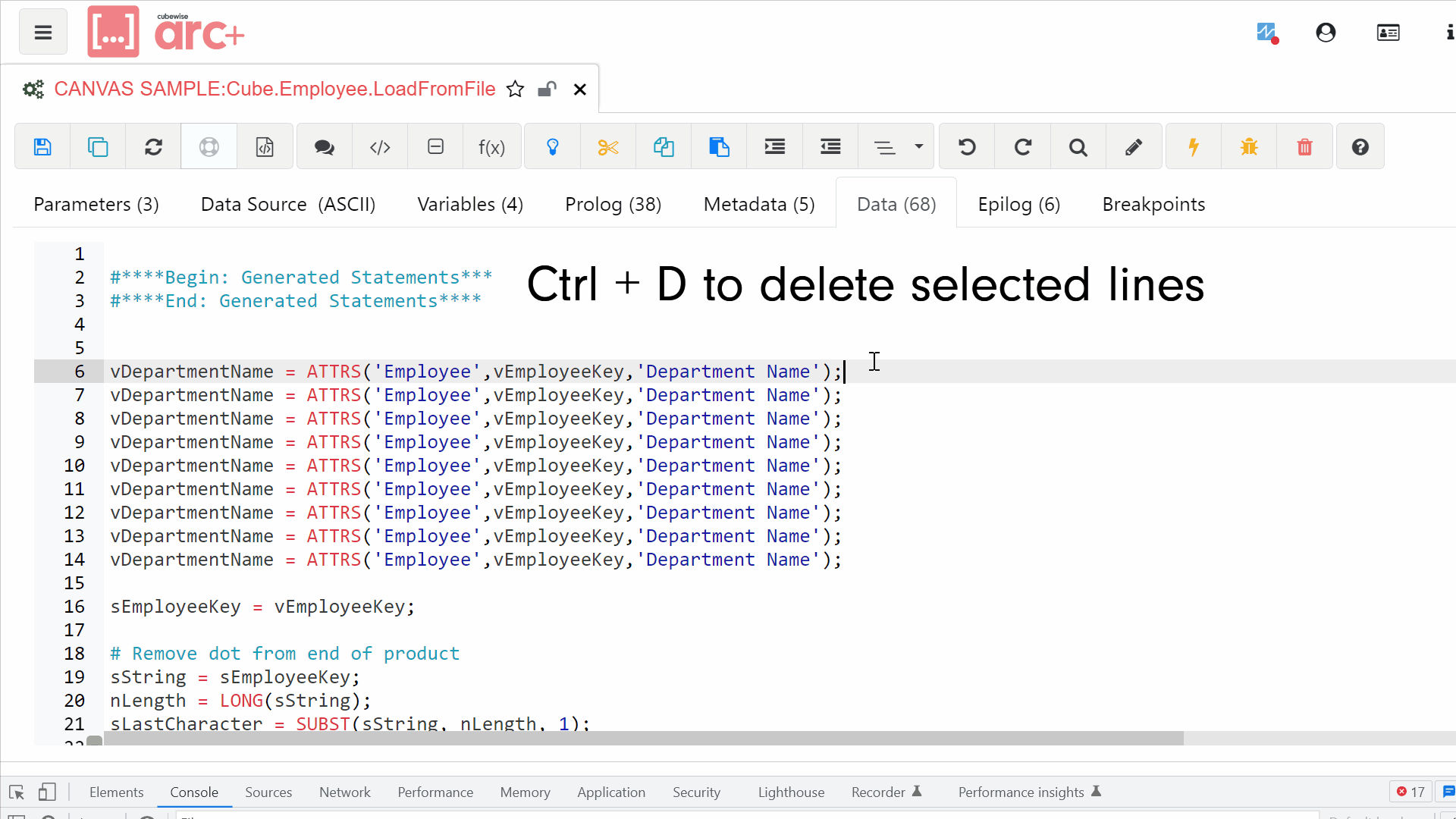1456x819 pixels.
Task: Toggle the favorite star on the process tab
Action: click(515, 89)
